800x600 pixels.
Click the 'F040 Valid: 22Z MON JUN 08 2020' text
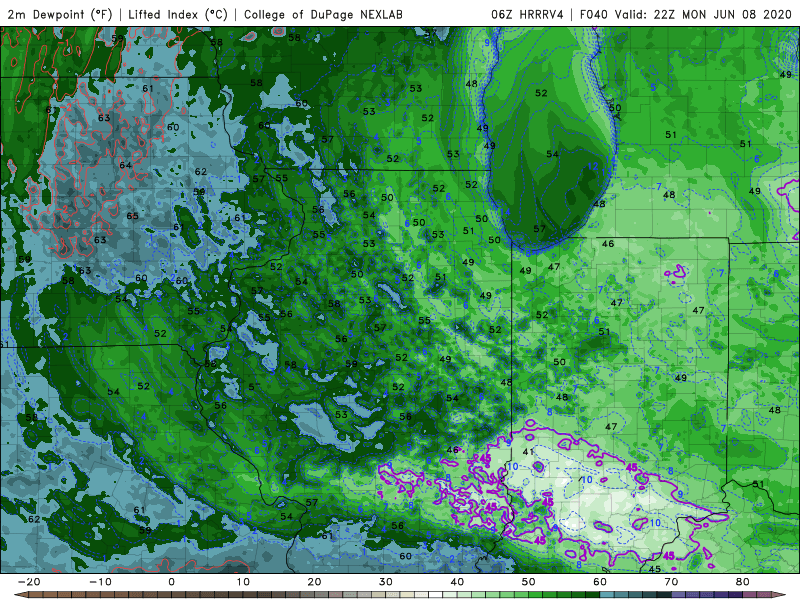click(686, 14)
